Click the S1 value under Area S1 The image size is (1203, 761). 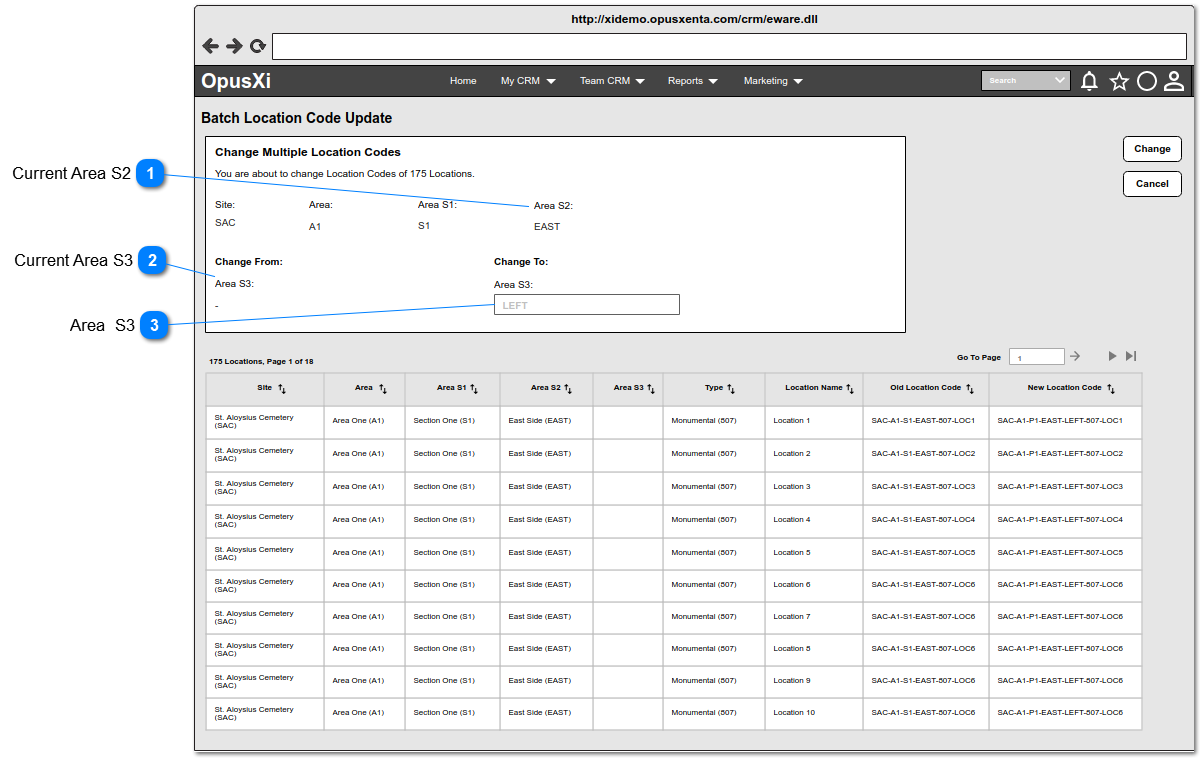pyautogui.click(x=424, y=226)
